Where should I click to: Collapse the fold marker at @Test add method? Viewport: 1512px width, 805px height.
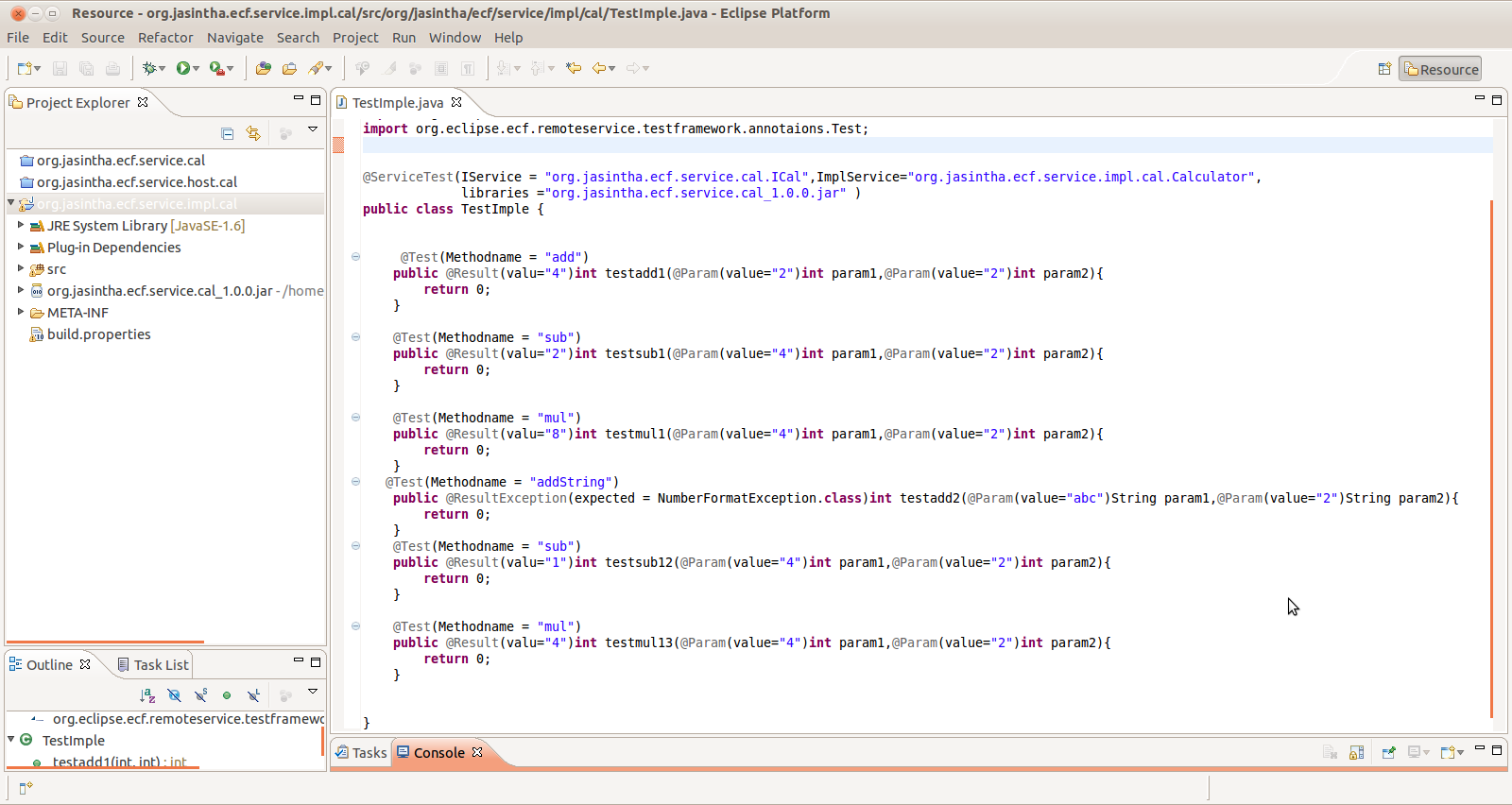tap(355, 257)
